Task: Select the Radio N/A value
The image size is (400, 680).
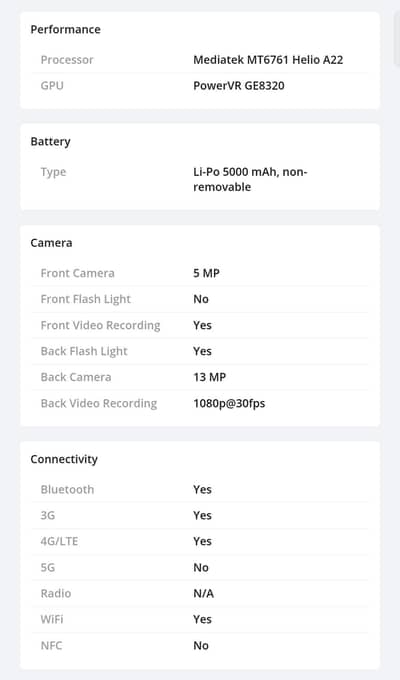Action: coord(203,593)
